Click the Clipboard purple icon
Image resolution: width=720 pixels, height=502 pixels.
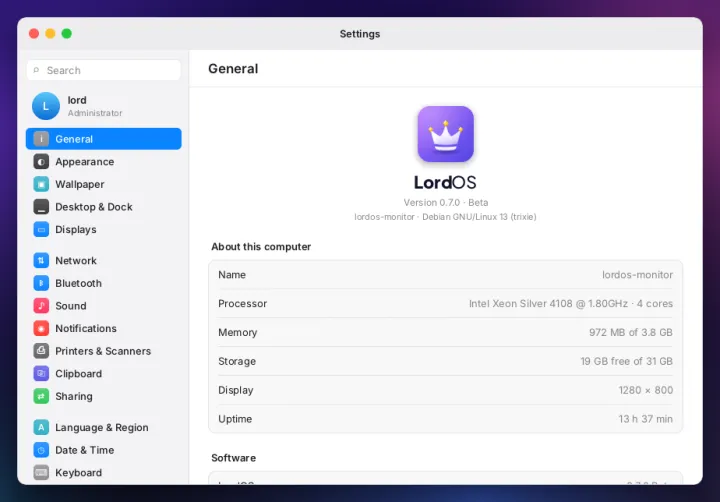coord(41,373)
